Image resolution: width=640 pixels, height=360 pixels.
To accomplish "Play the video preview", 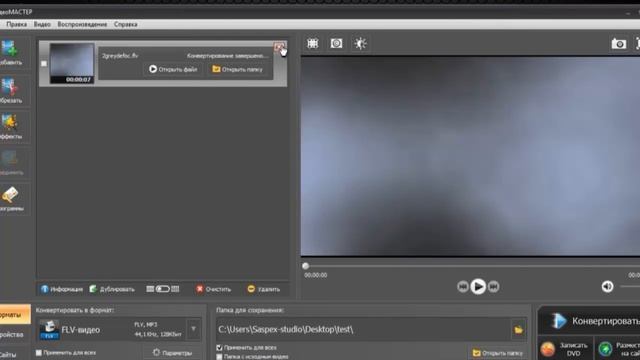I will point(478,287).
